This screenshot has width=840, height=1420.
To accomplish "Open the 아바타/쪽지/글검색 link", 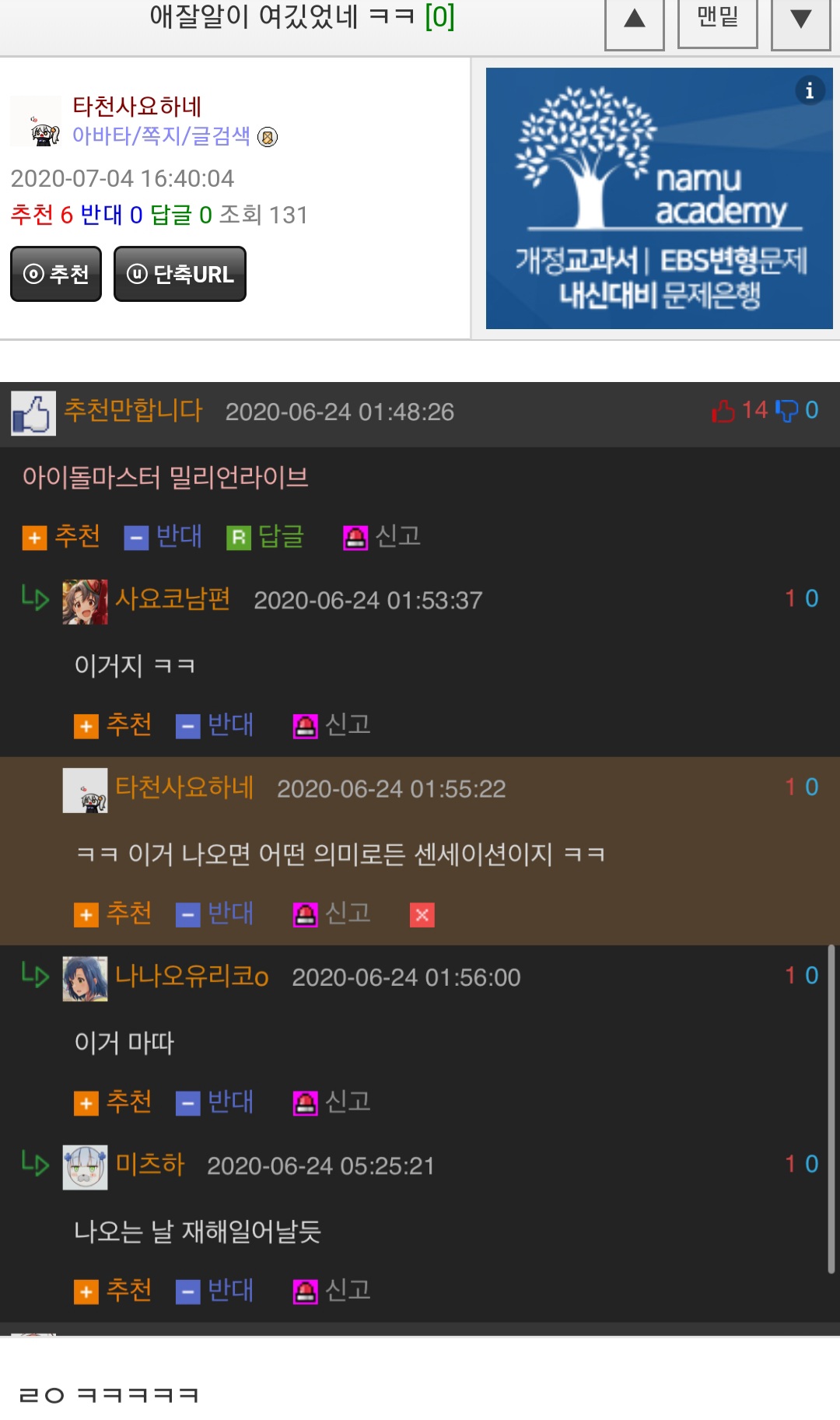I will [x=161, y=136].
